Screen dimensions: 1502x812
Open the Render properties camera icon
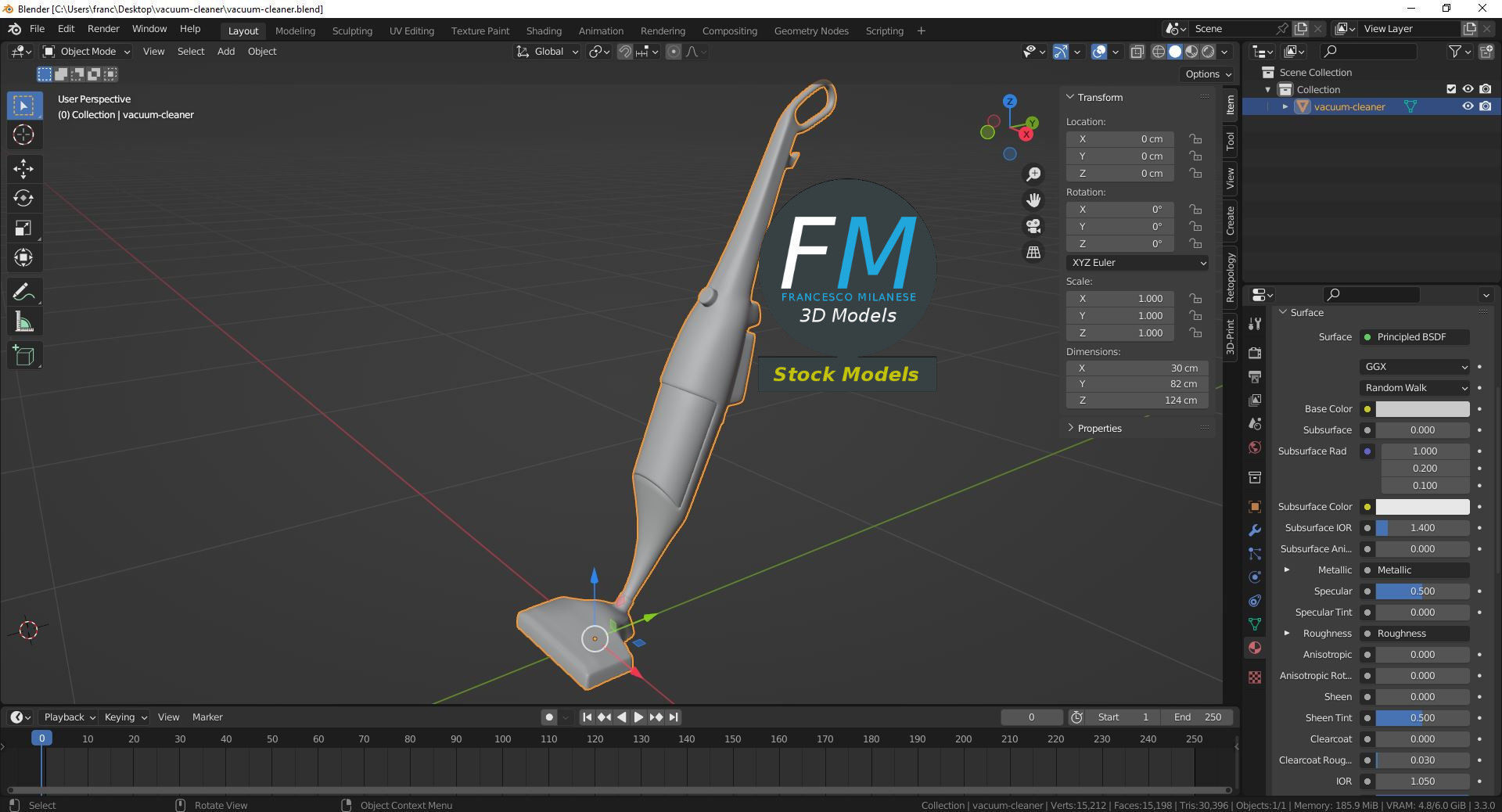tap(1255, 353)
